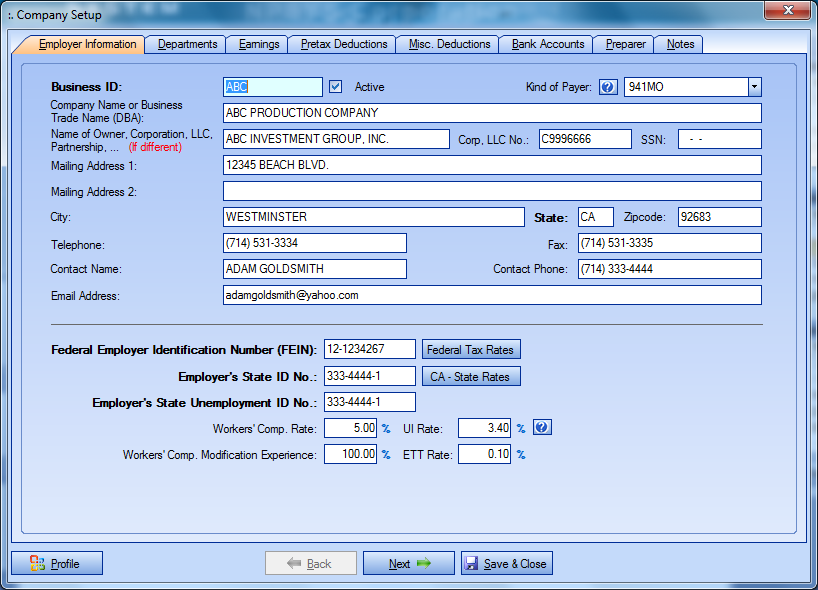Go to the Pretax Deductions tab
Screen dimensions: 818x590
(343, 44)
